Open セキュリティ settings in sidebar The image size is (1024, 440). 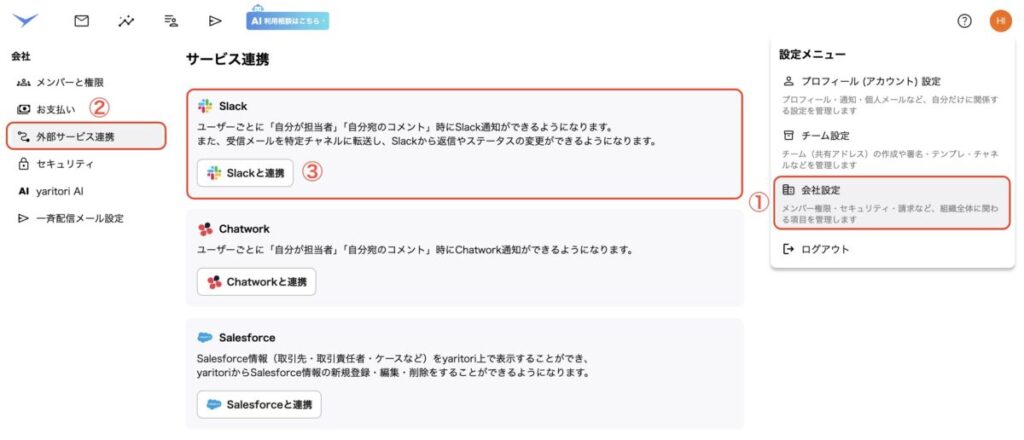click(x=65, y=163)
